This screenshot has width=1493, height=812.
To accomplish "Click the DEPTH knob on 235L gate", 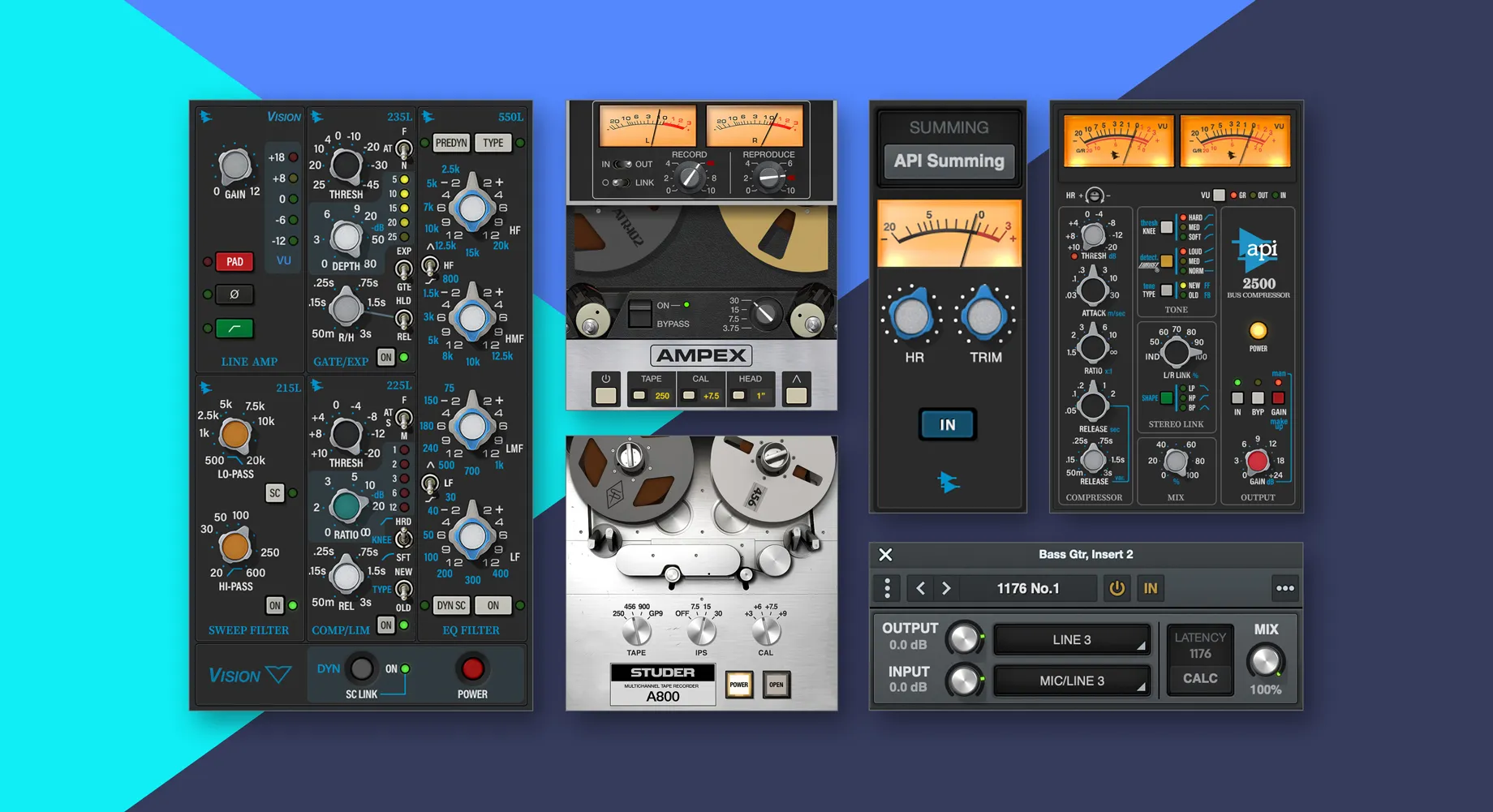I will [x=346, y=237].
